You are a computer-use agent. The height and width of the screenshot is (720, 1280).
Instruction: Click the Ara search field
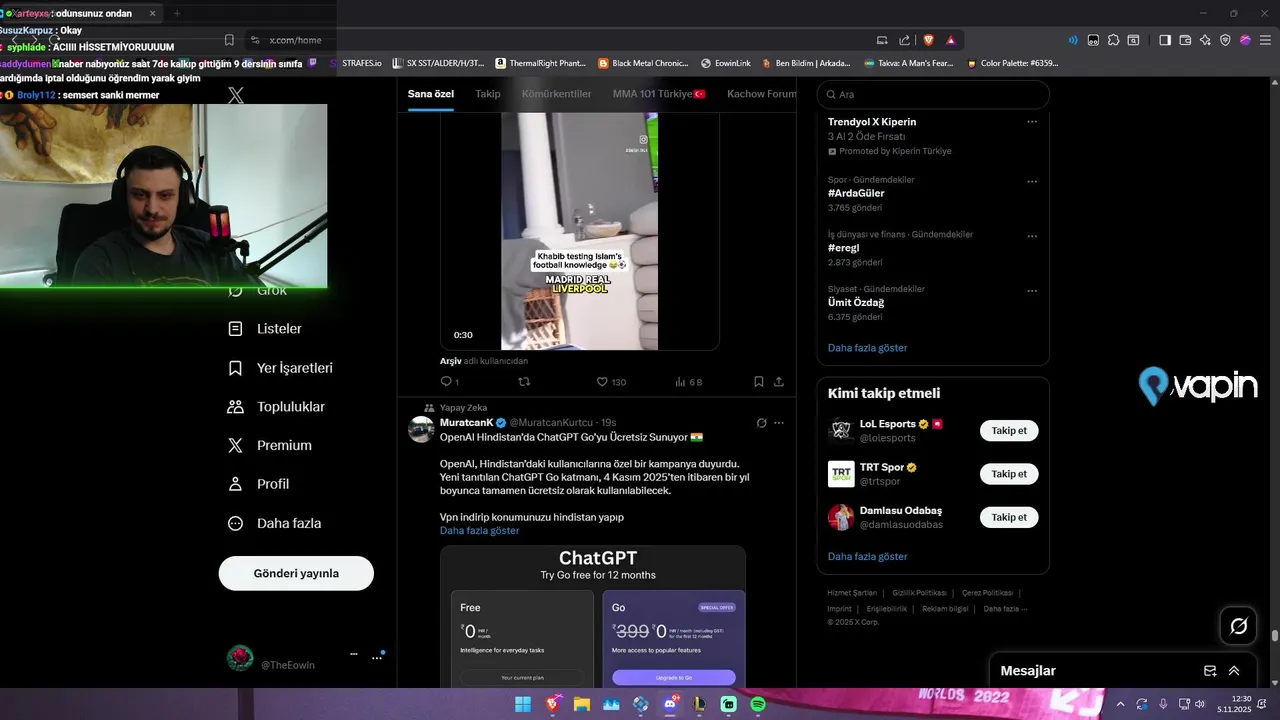pos(933,94)
